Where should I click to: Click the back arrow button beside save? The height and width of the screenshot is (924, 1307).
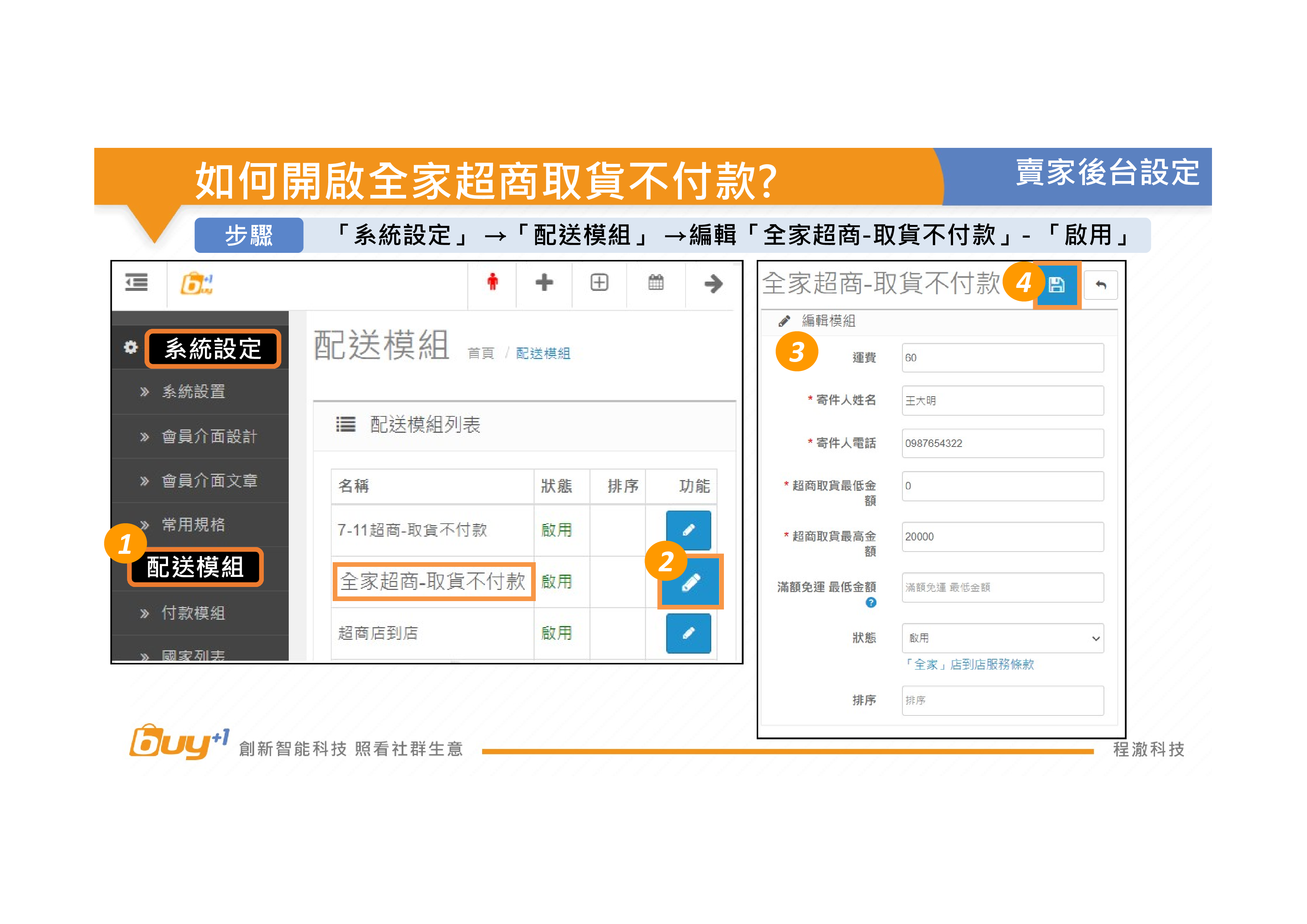point(1100,285)
